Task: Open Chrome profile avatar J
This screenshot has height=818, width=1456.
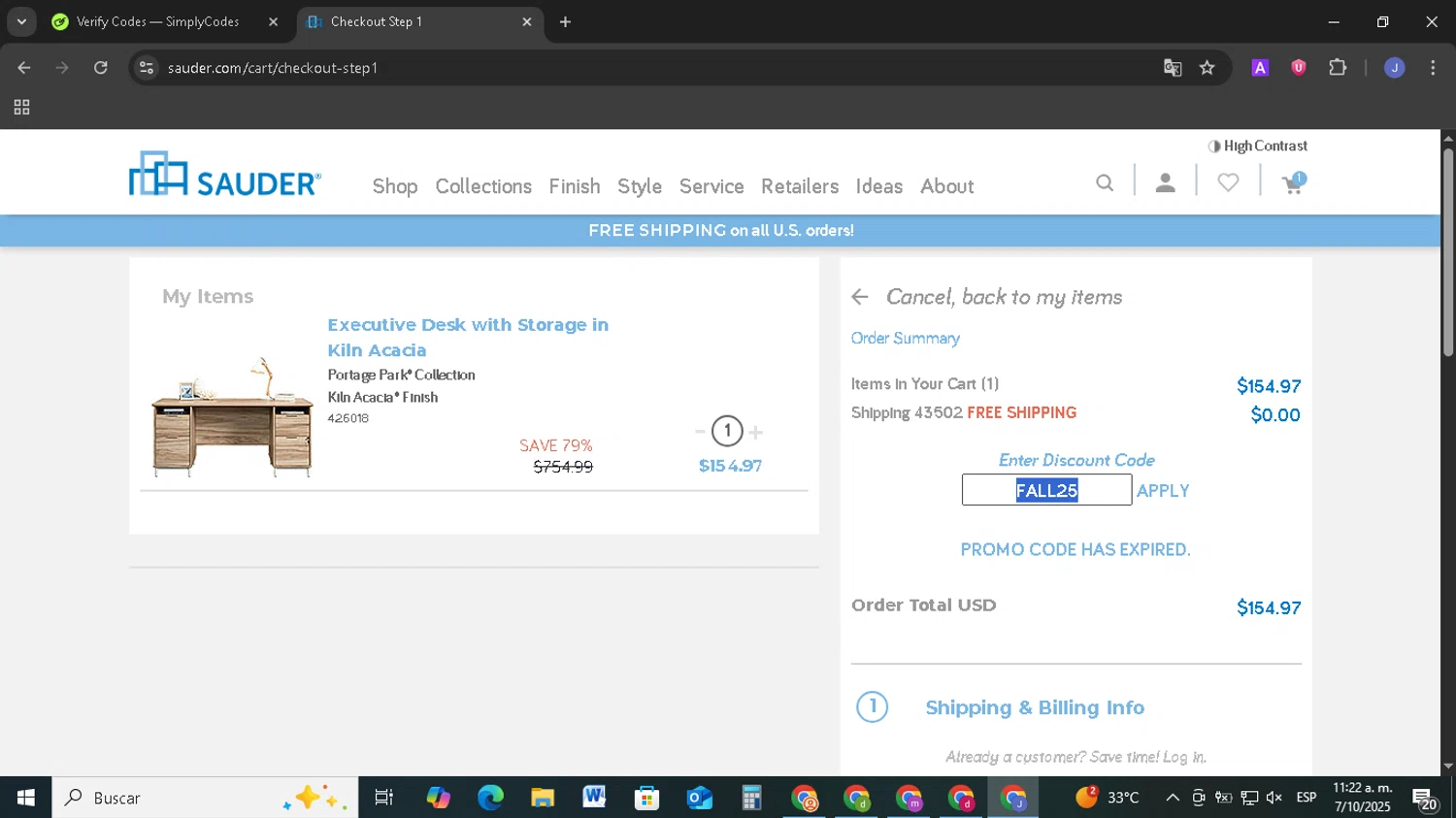Action: tap(1395, 68)
